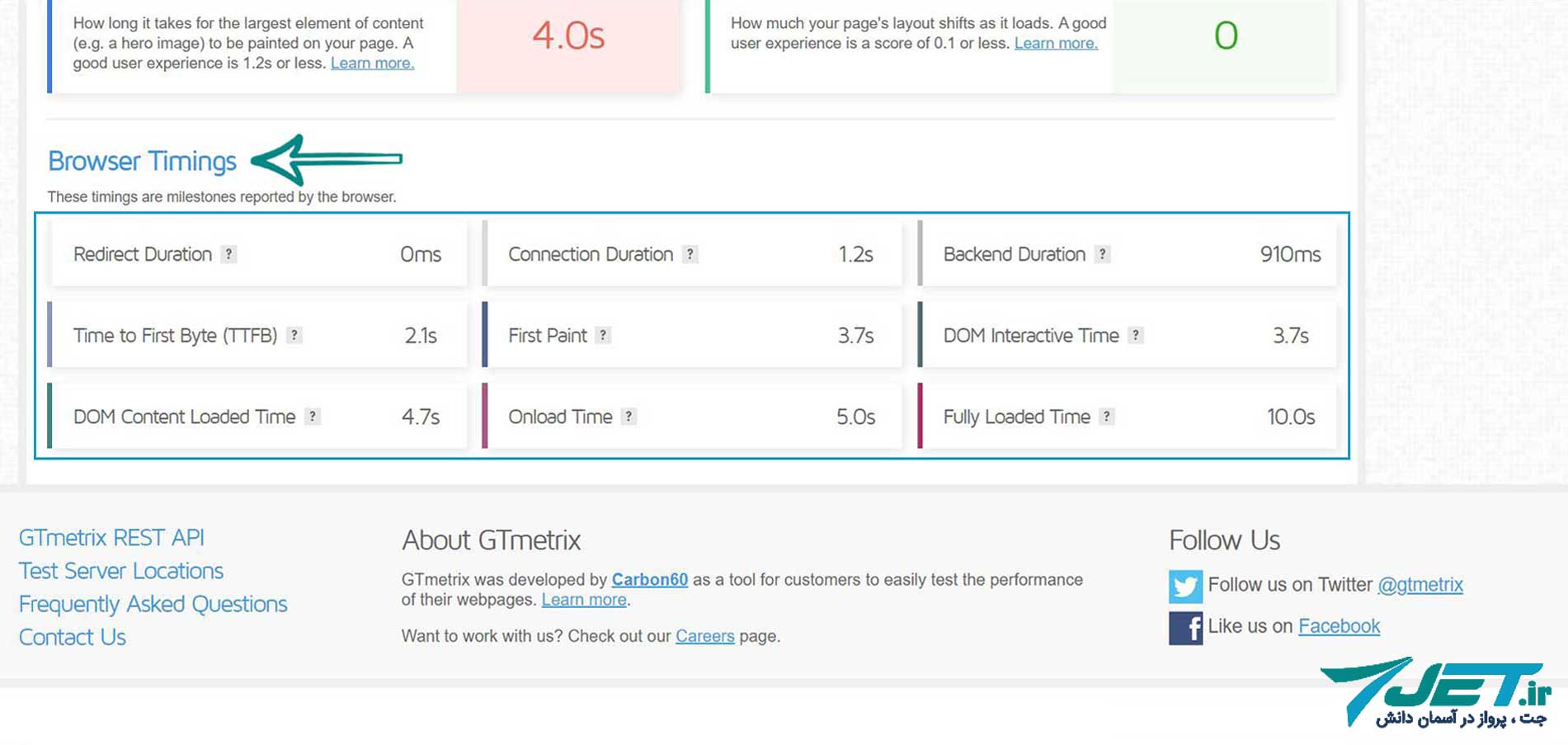The image size is (1568, 745).
Task: Click 'These timings are milestones' description text
Action: [x=222, y=196]
